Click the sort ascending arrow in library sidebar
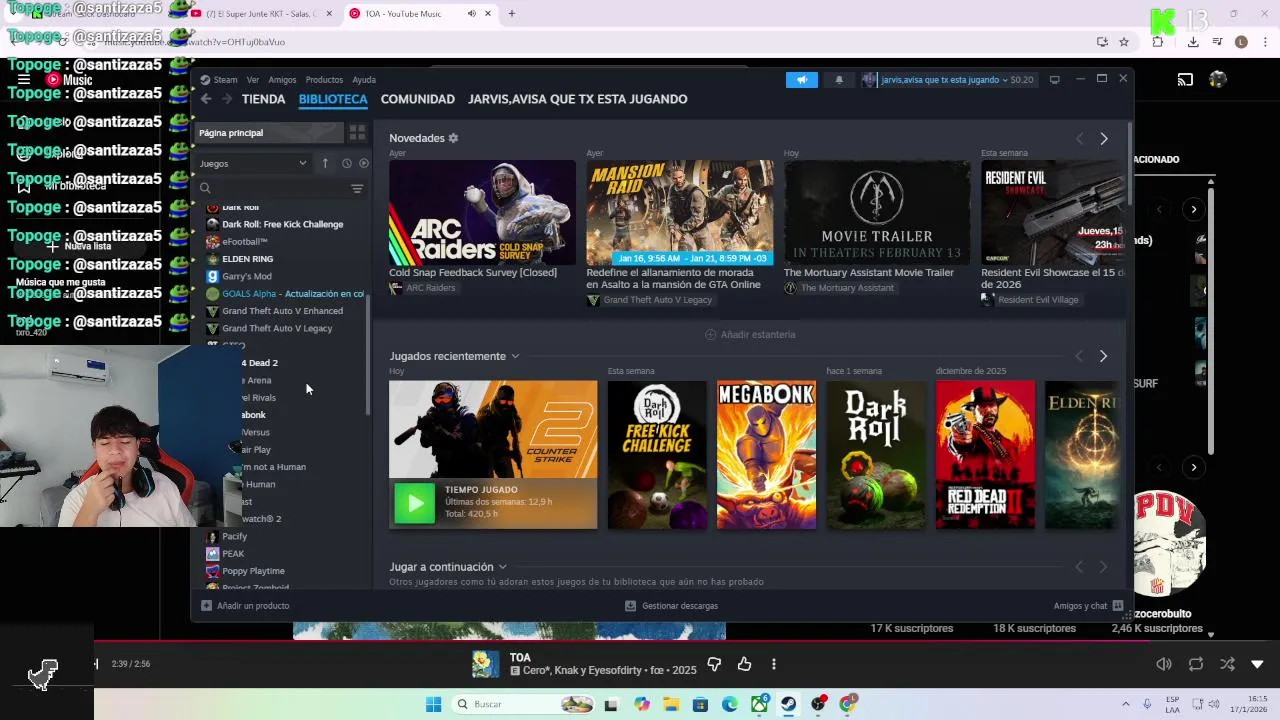 [325, 163]
